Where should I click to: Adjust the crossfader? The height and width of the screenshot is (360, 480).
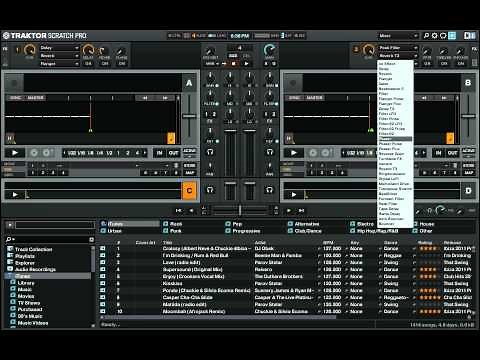(x=240, y=210)
